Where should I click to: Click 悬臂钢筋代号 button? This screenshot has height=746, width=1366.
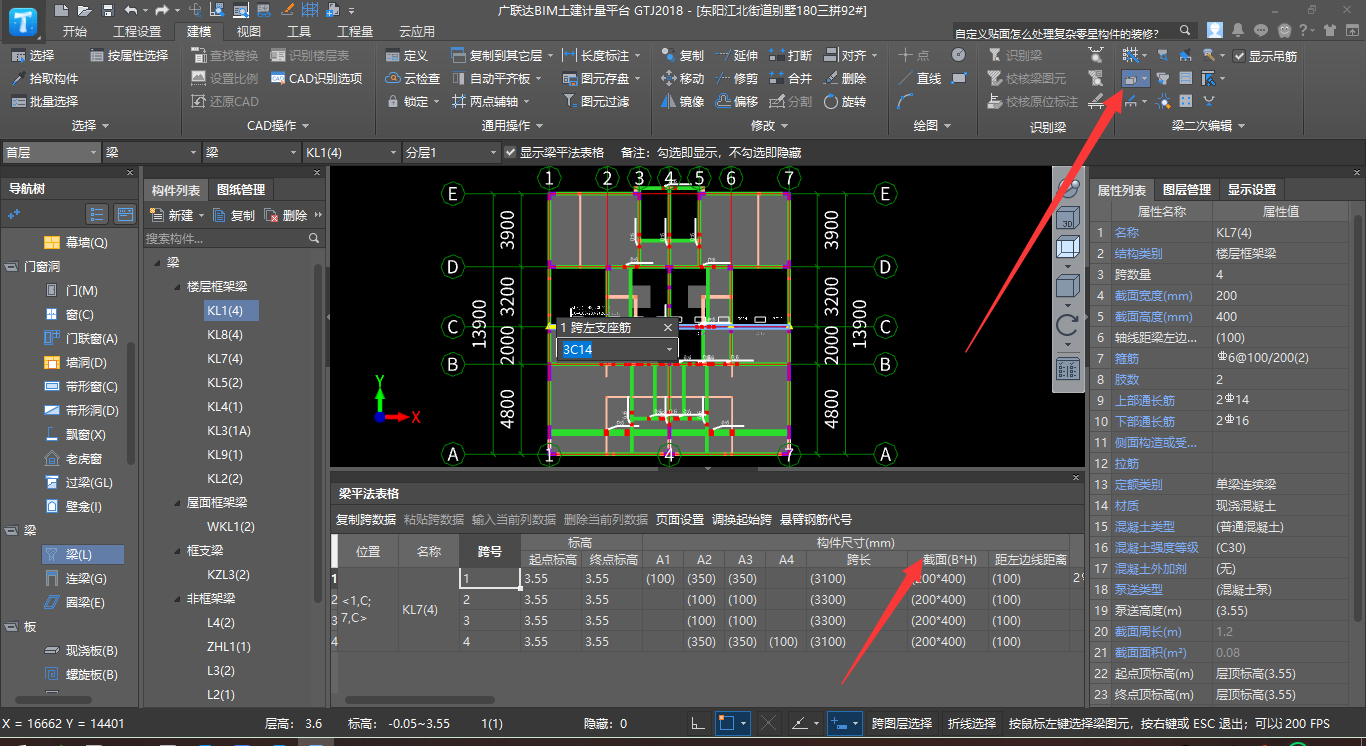(816, 520)
